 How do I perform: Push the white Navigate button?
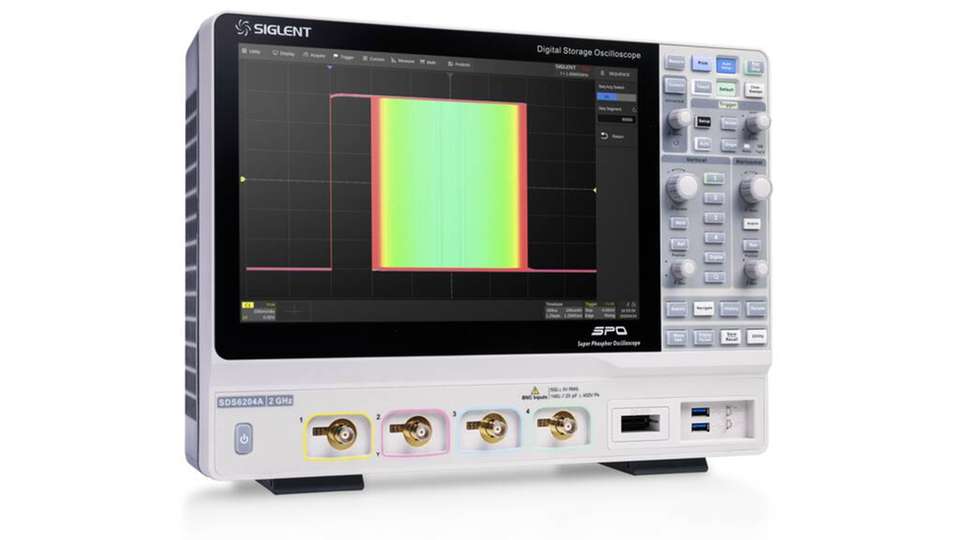703,309
